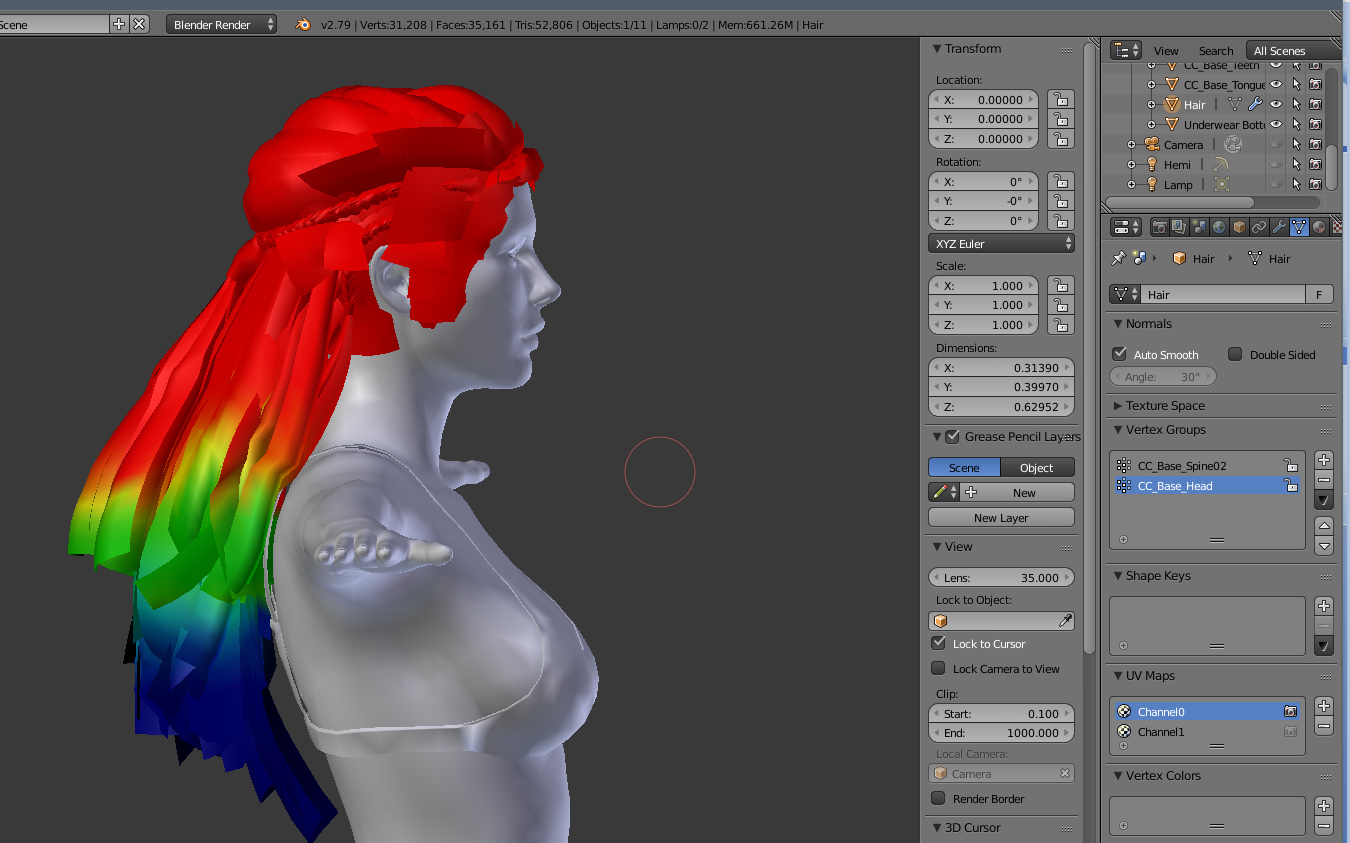Click the Lamp data icon in outliner
Image resolution: width=1350 pixels, height=843 pixels.
1221,184
